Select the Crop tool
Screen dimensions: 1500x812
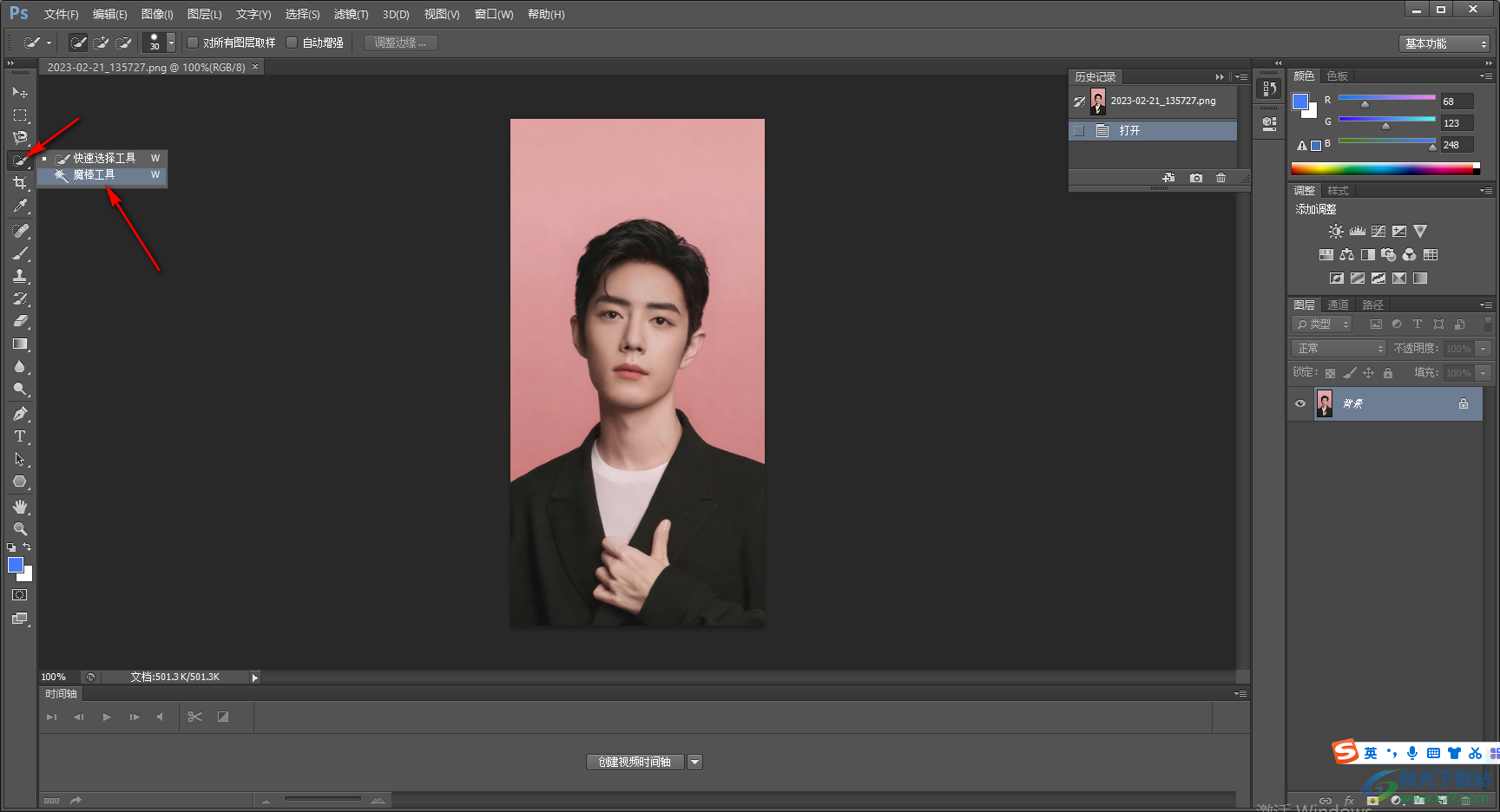tap(19, 183)
